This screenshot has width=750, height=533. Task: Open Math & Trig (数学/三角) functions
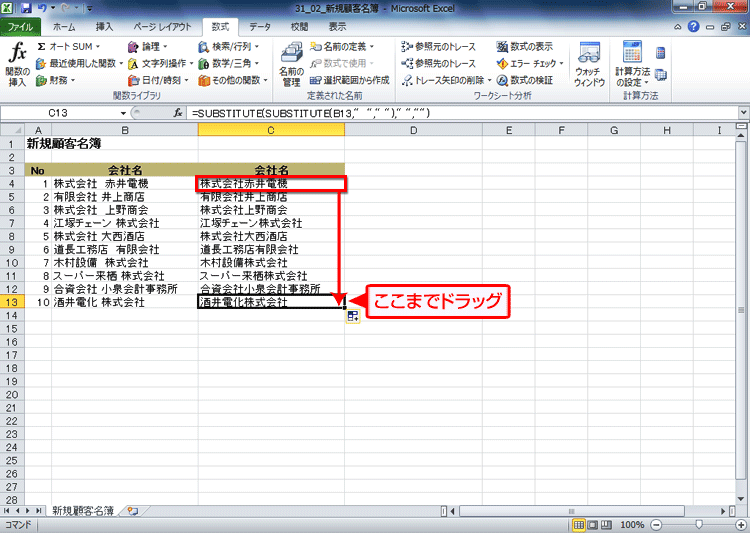pyautogui.click(x=229, y=63)
